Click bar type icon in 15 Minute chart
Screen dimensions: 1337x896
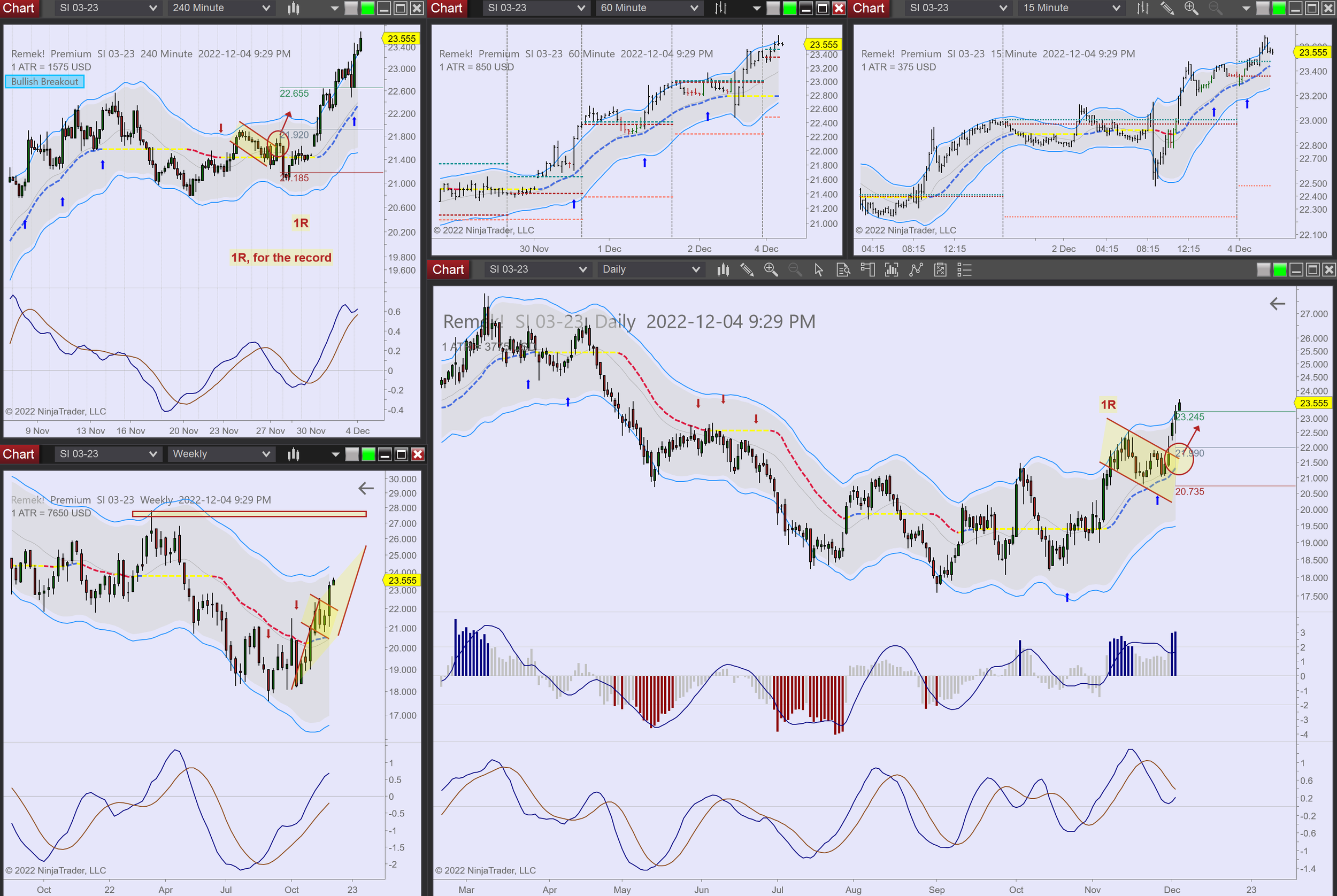tap(1142, 8)
